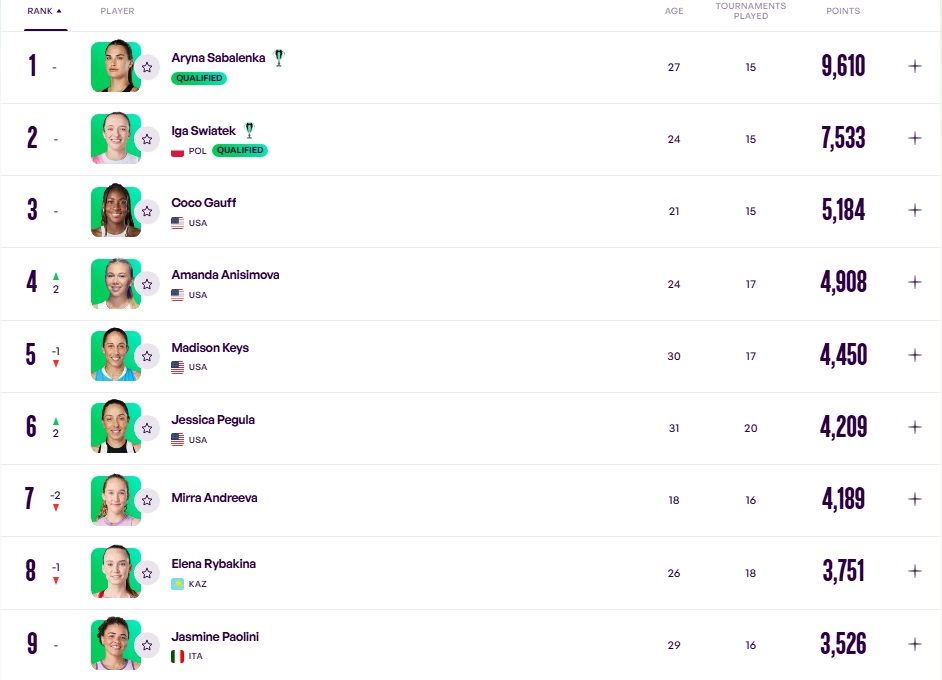Image resolution: width=942 pixels, height=680 pixels.
Task: Click the star icon next to Jasmine Paolini
Action: pyautogui.click(x=147, y=645)
